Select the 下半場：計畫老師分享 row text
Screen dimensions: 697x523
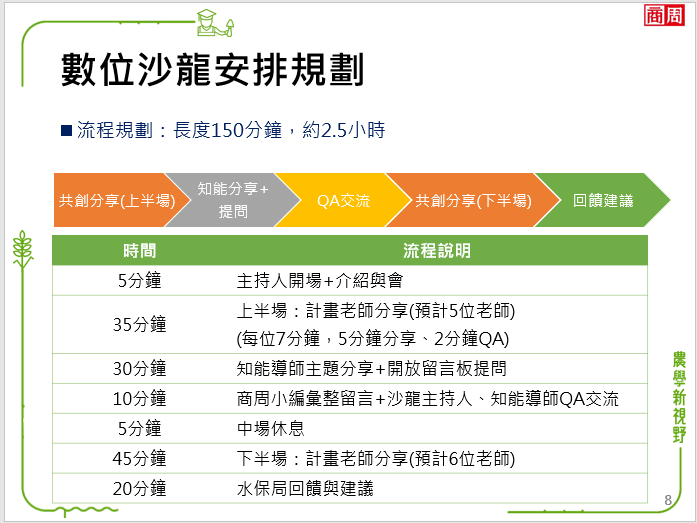click(375, 459)
